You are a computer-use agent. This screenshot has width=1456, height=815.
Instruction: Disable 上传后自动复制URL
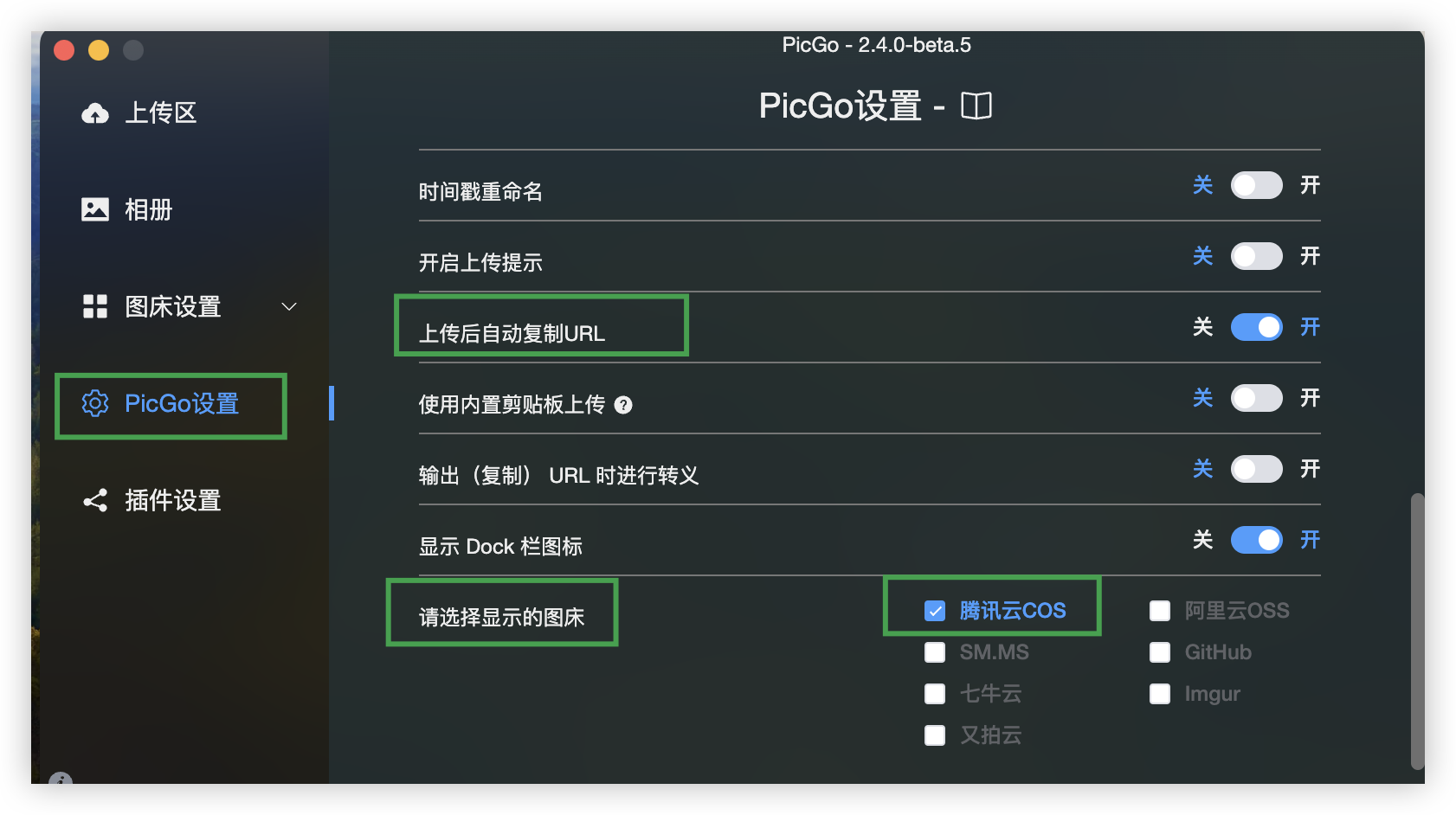click(x=1256, y=327)
